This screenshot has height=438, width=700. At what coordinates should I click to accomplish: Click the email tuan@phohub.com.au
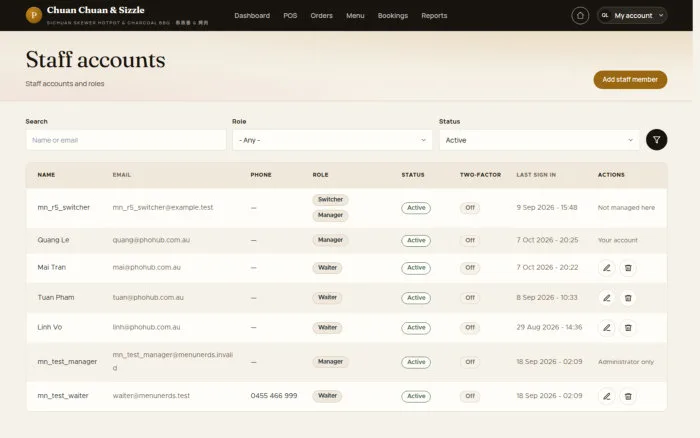click(x=148, y=297)
